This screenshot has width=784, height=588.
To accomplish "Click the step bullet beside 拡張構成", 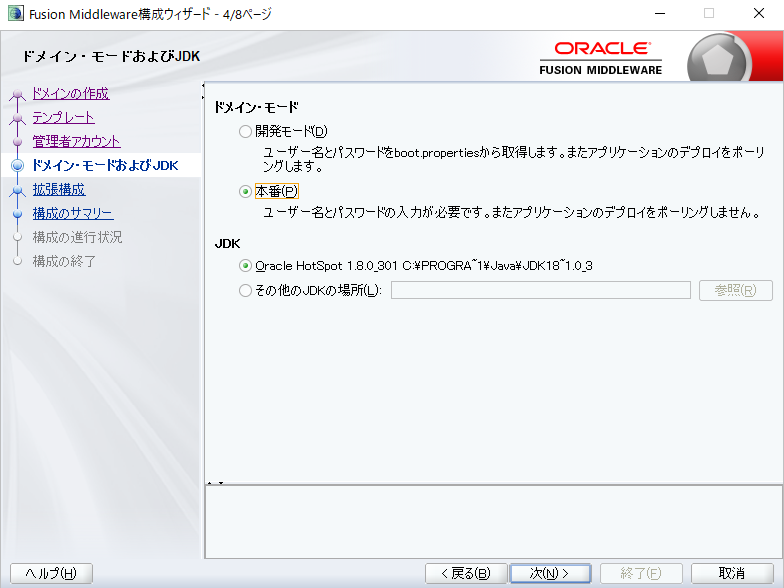I will [16, 189].
